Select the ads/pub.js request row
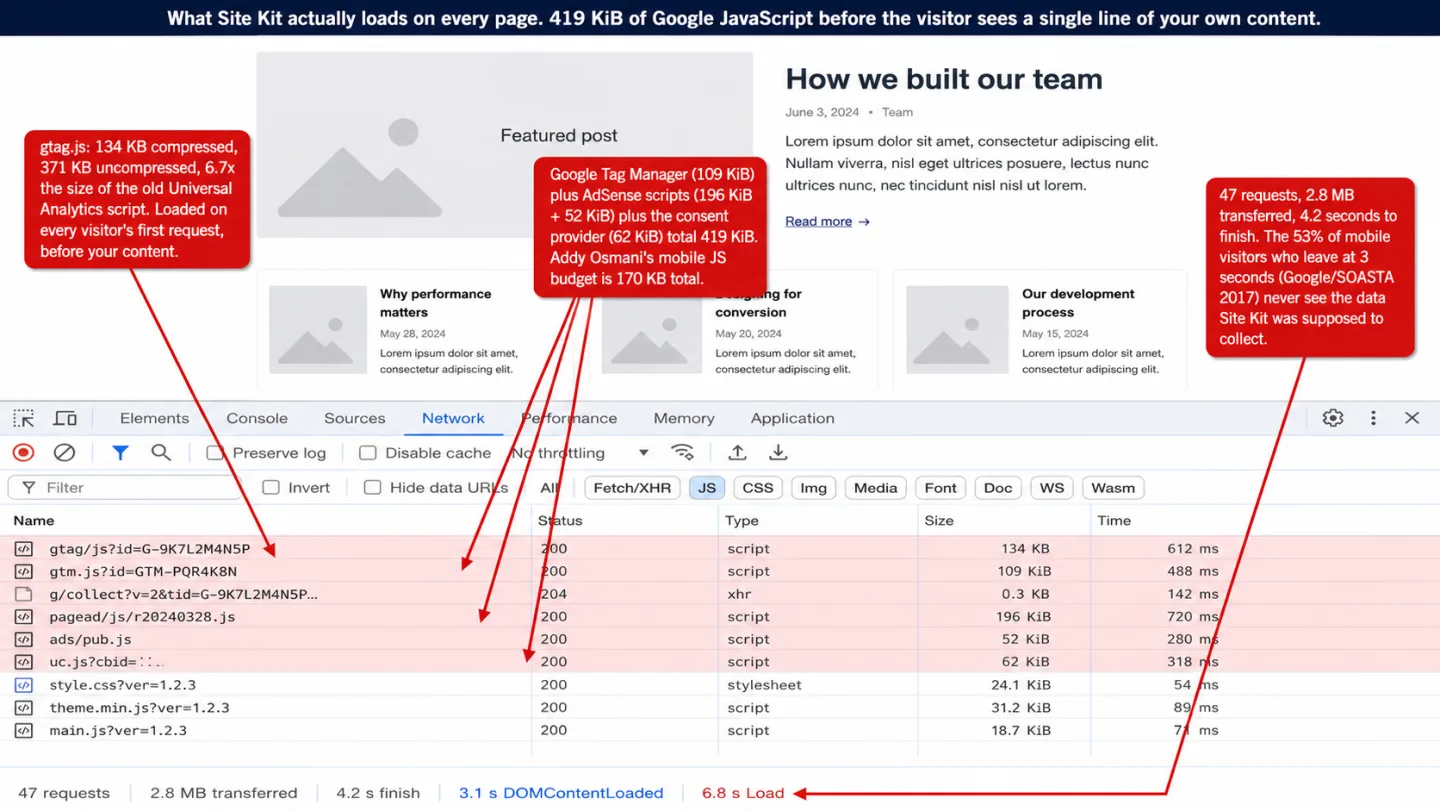 720,639
